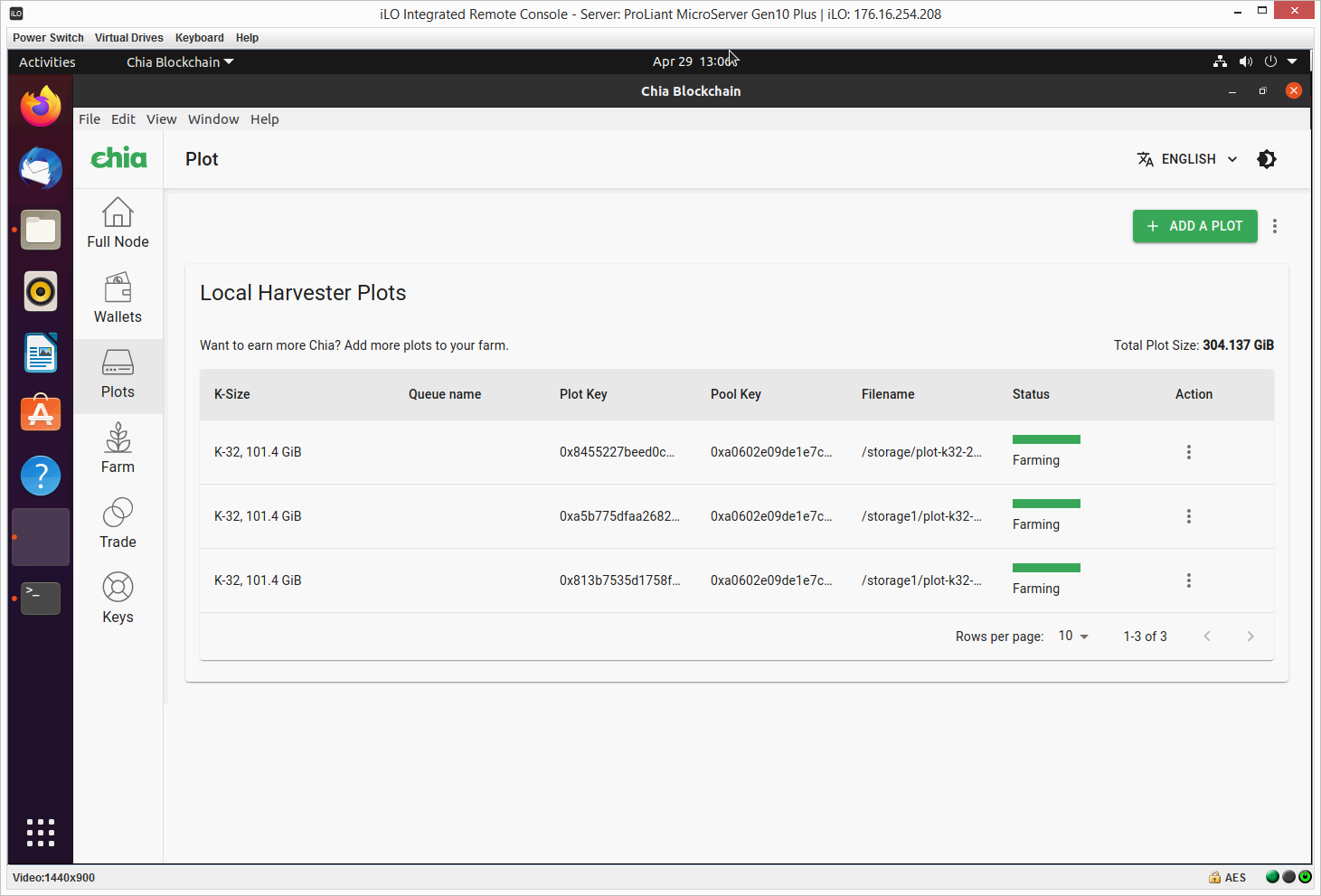This screenshot has width=1321, height=896.
Task: Open the ENGLISH language dropdown
Action: pos(1187,158)
